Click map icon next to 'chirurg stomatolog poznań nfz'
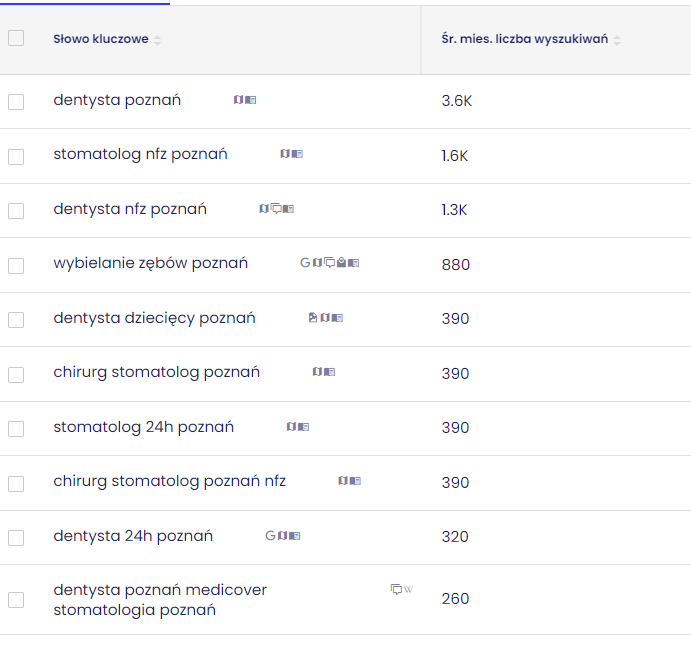Screen dimensions: 691x653 (x=343, y=481)
